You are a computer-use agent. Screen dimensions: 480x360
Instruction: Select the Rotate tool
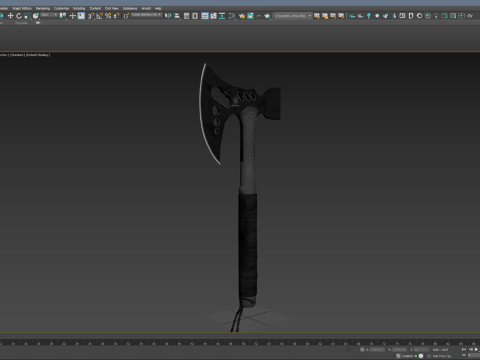(x=19, y=16)
